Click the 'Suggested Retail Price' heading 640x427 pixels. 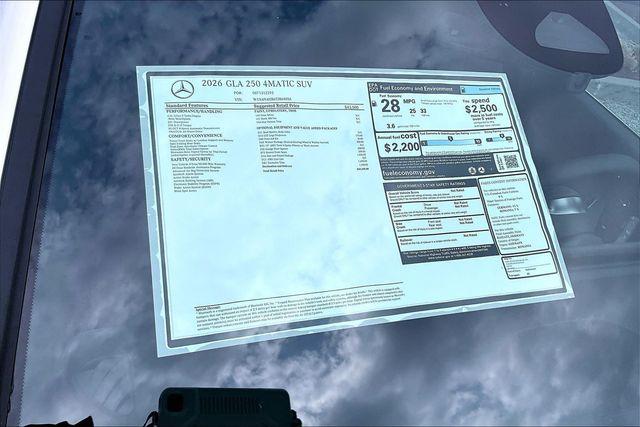pyautogui.click(x=276, y=105)
